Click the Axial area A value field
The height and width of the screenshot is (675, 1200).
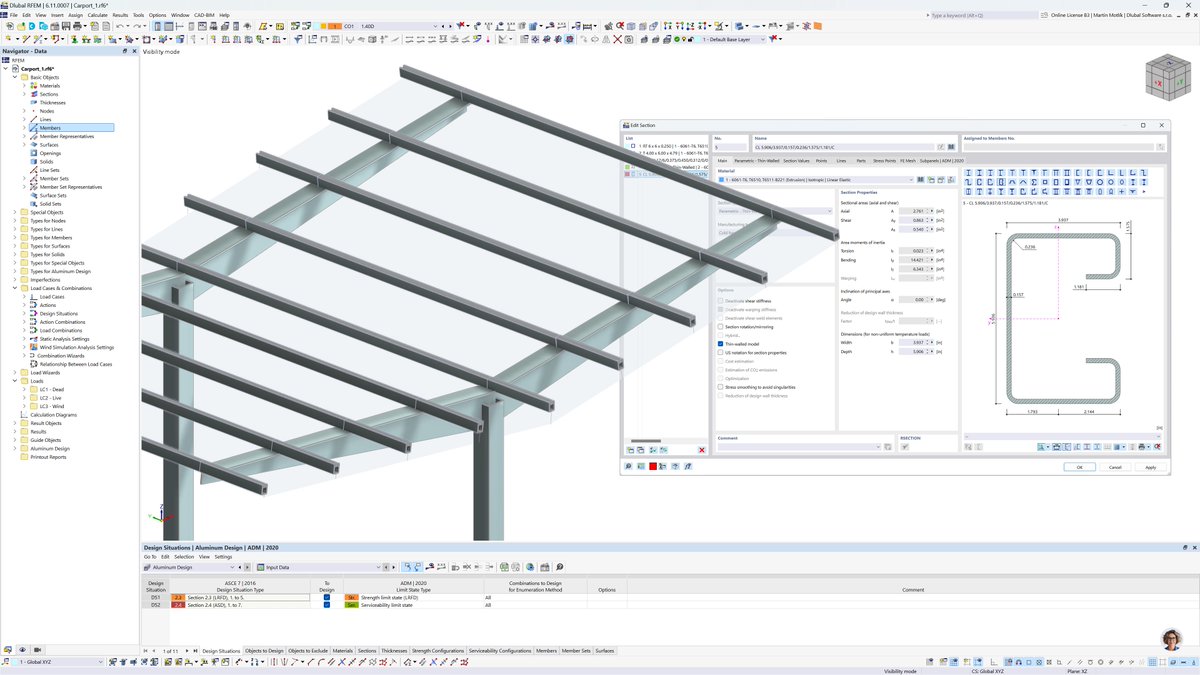(x=915, y=211)
